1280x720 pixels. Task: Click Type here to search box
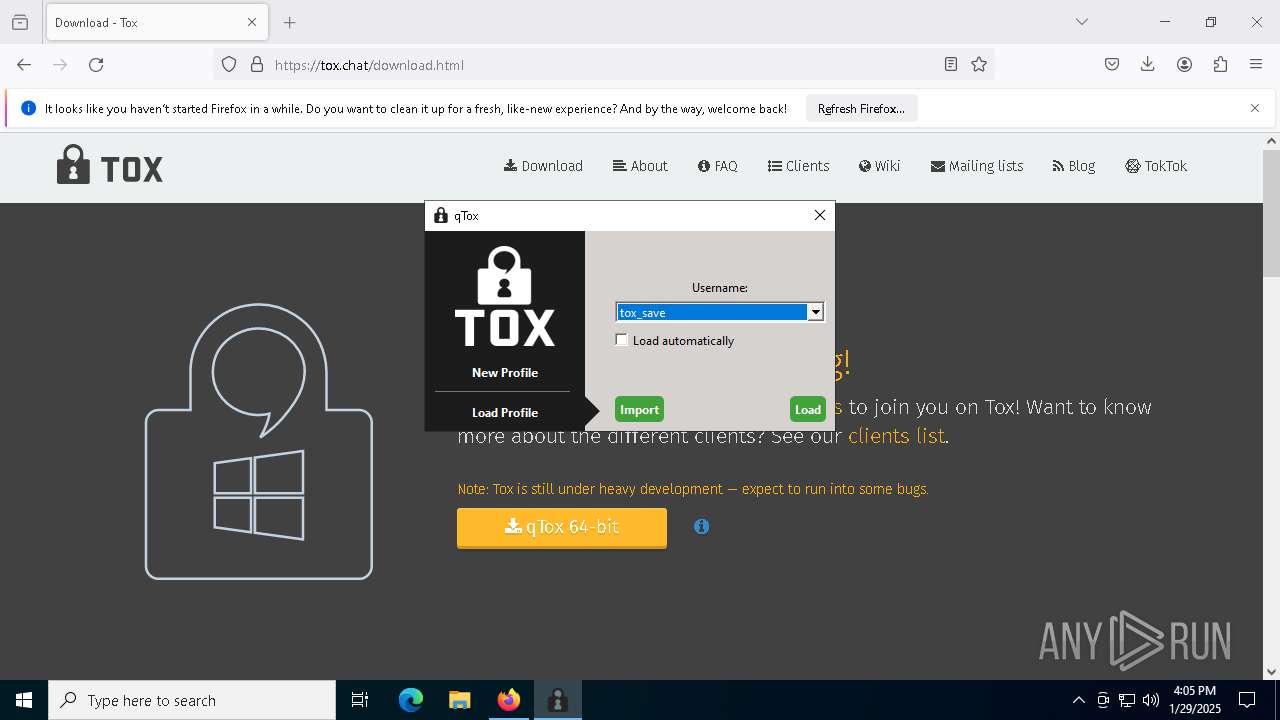(x=192, y=700)
